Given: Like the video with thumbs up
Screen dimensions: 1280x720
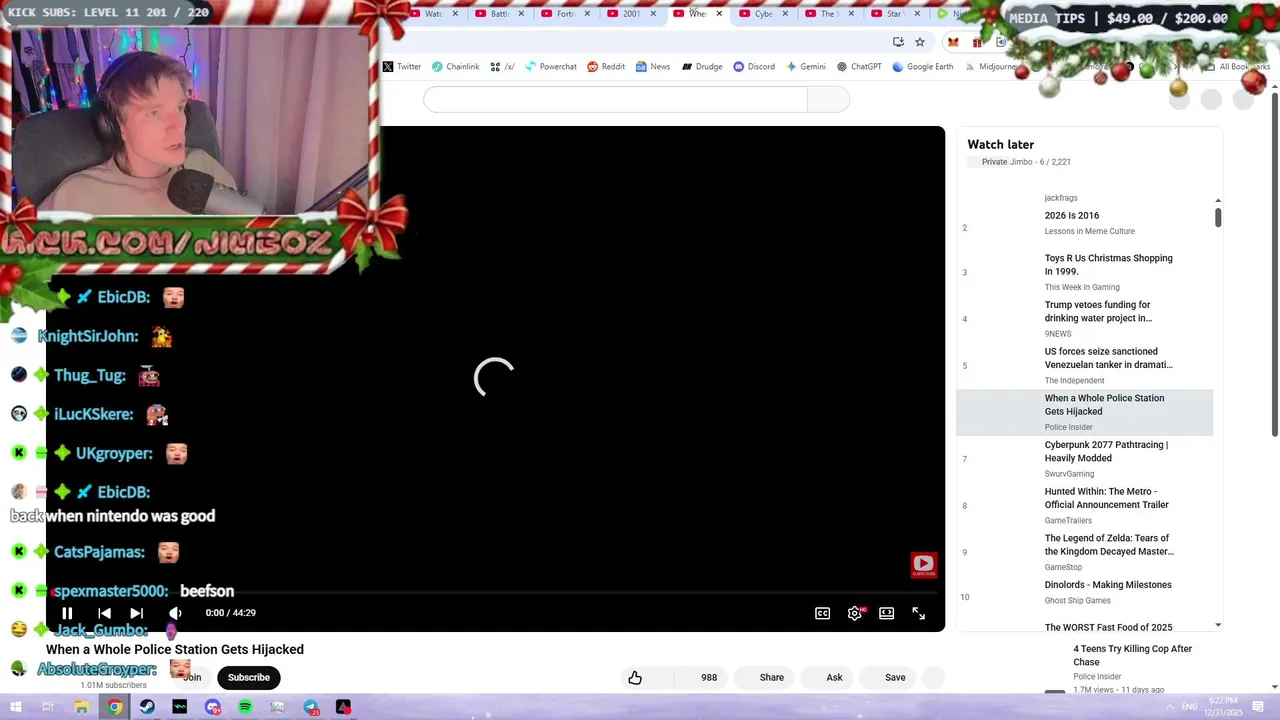Looking at the screenshot, I should point(635,678).
